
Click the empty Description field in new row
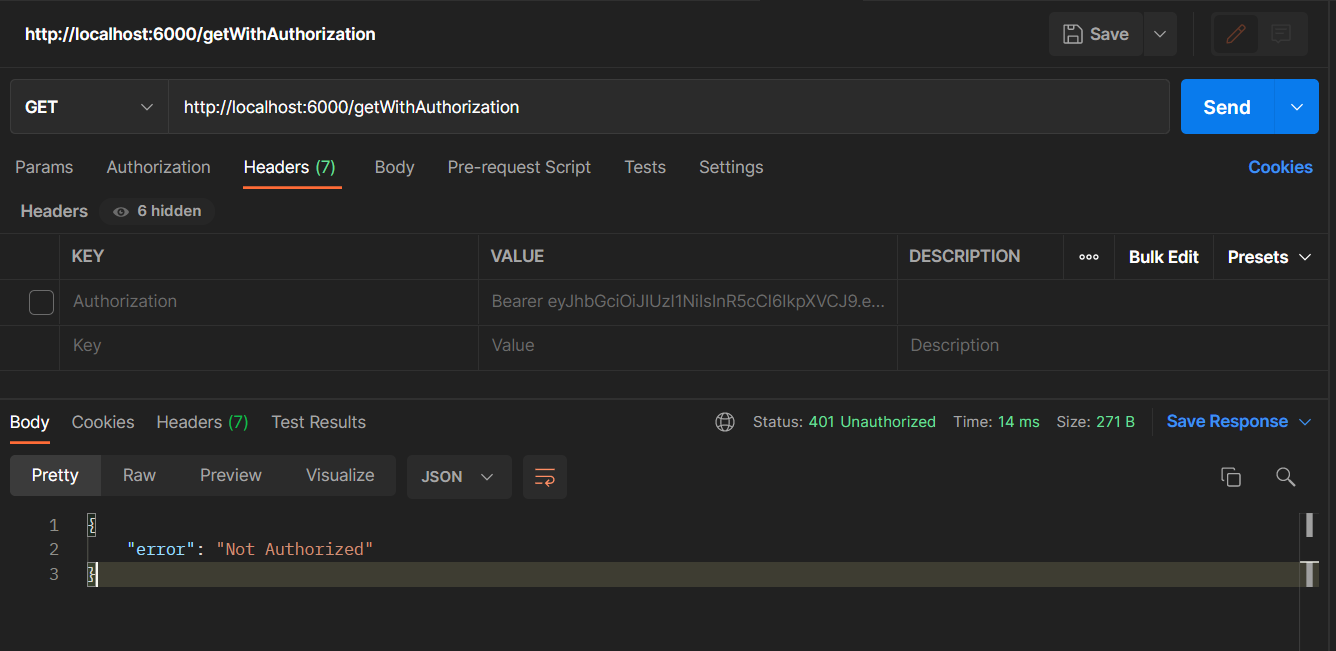[x=1113, y=346]
